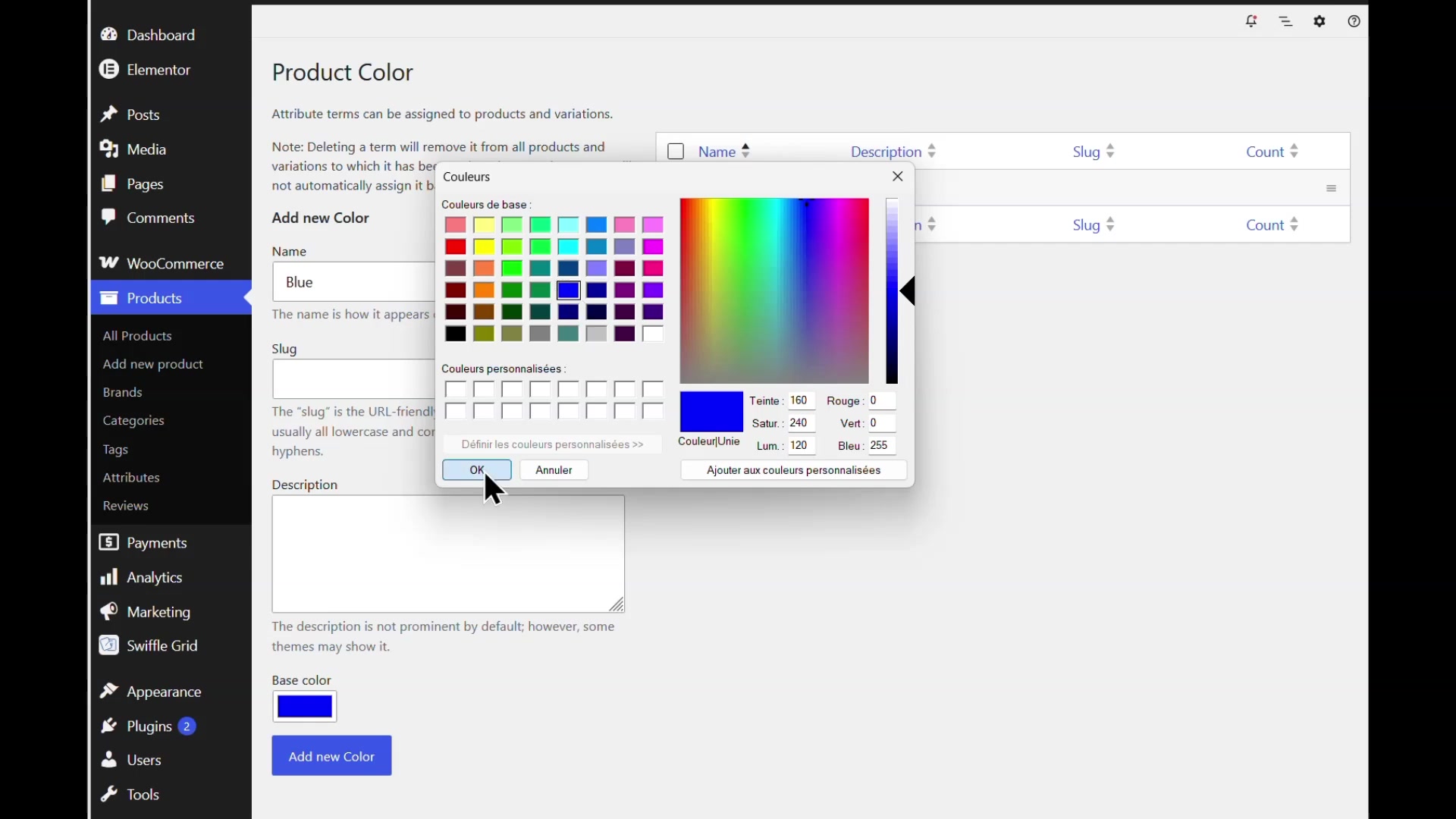The width and height of the screenshot is (1456, 819).
Task: Cancel the dialog with Annuler
Action: coord(554,470)
